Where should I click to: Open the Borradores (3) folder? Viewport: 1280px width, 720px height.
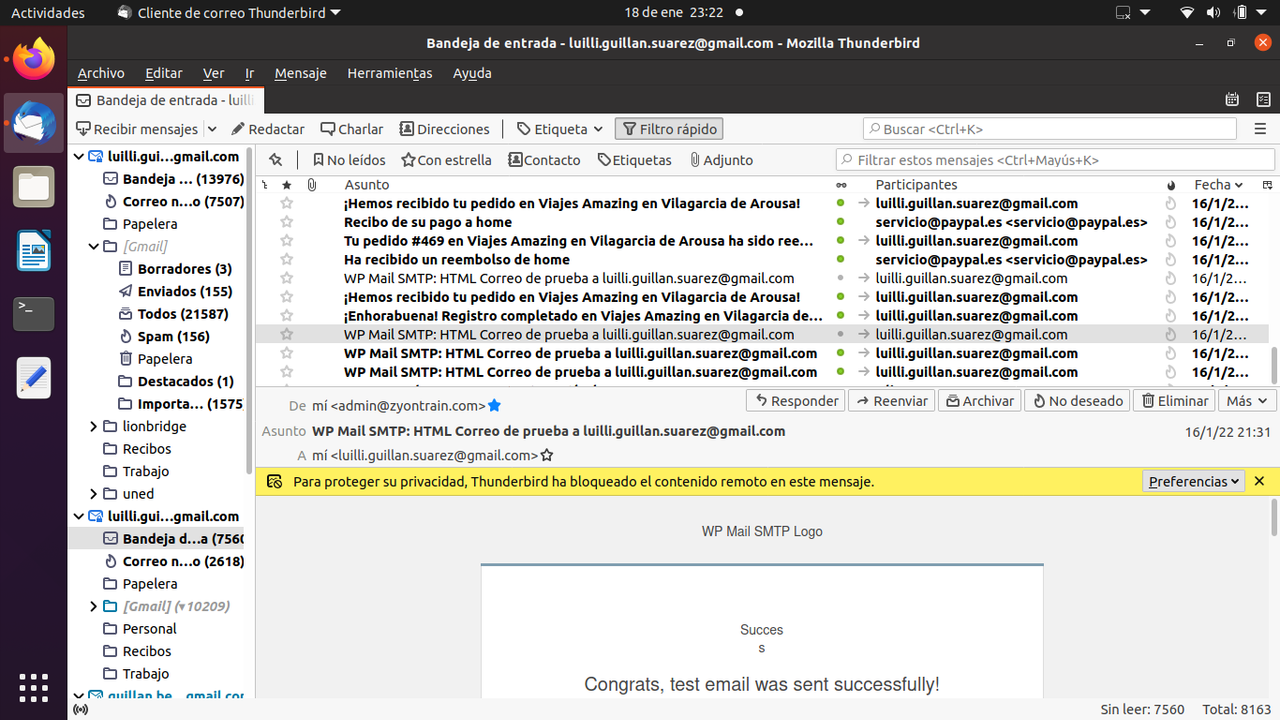click(185, 269)
